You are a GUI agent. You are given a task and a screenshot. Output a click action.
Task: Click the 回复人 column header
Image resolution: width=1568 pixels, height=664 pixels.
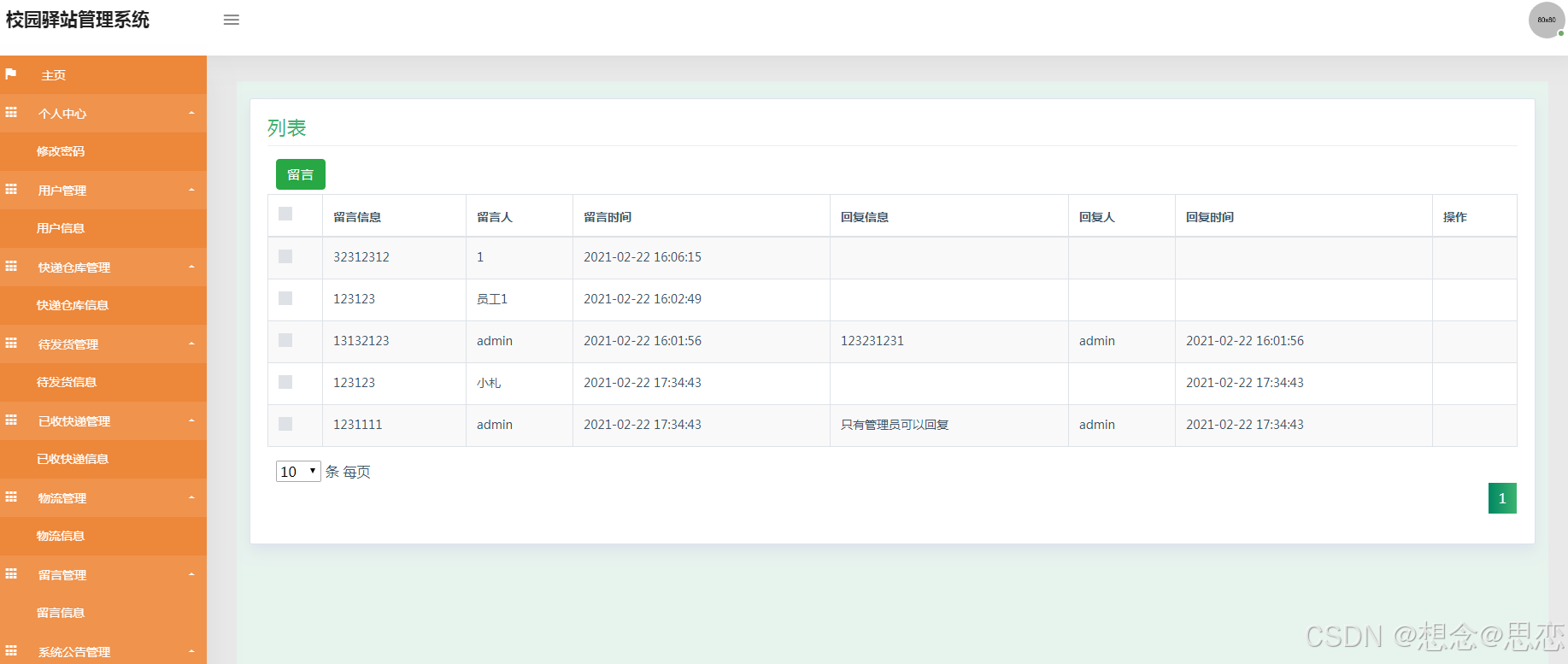(x=1097, y=217)
